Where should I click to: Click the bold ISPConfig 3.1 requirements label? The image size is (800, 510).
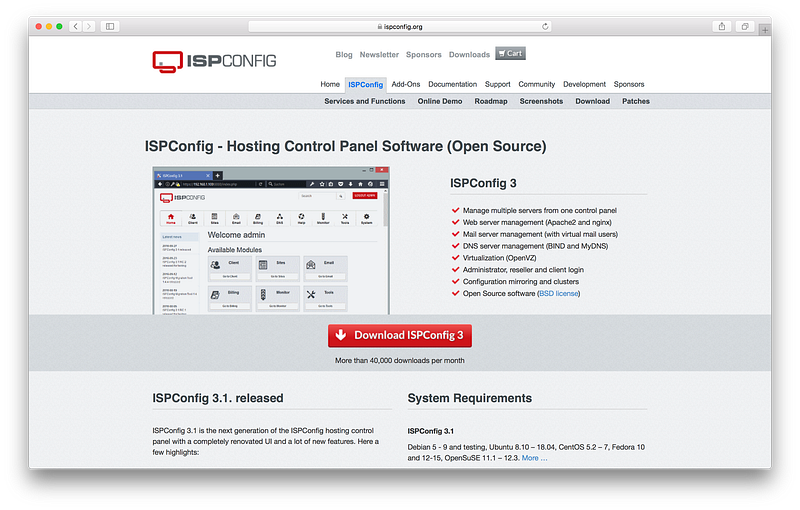(x=431, y=431)
